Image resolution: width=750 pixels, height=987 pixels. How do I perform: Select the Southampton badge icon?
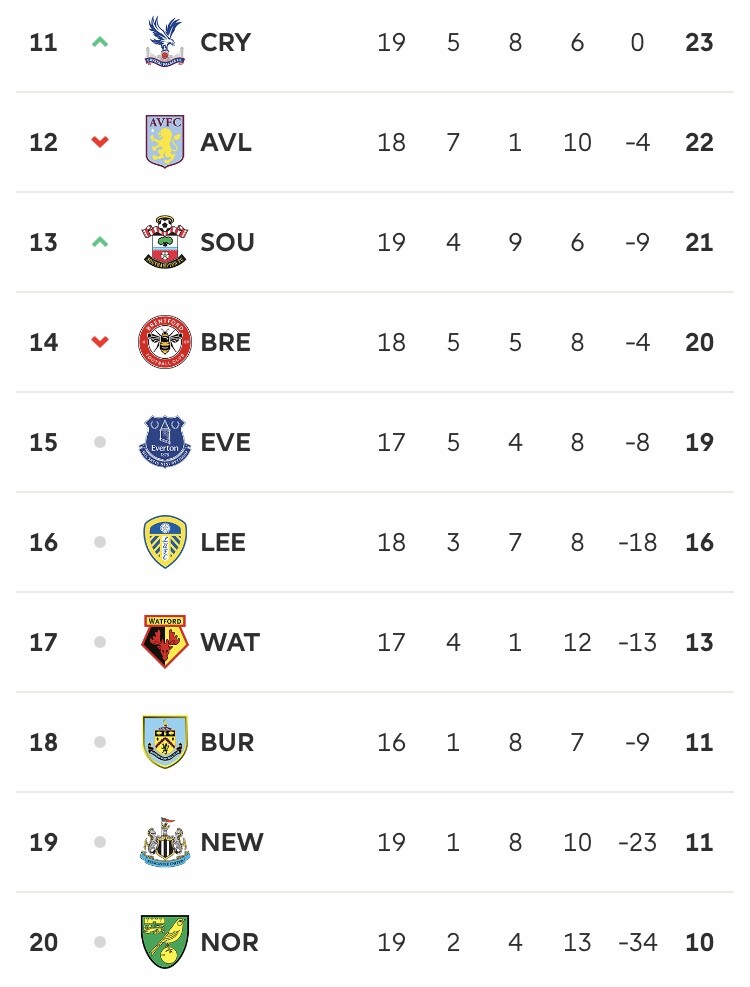pos(164,242)
